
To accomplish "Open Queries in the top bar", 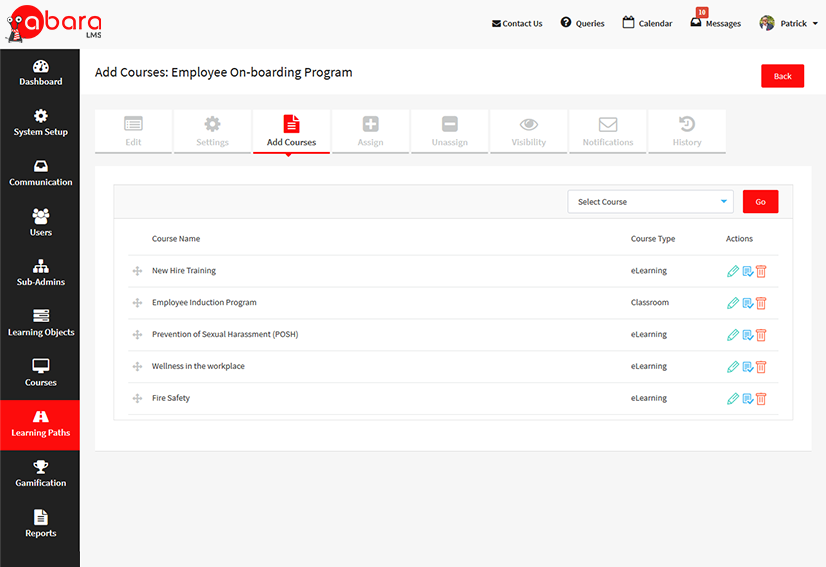I will tap(582, 23).
